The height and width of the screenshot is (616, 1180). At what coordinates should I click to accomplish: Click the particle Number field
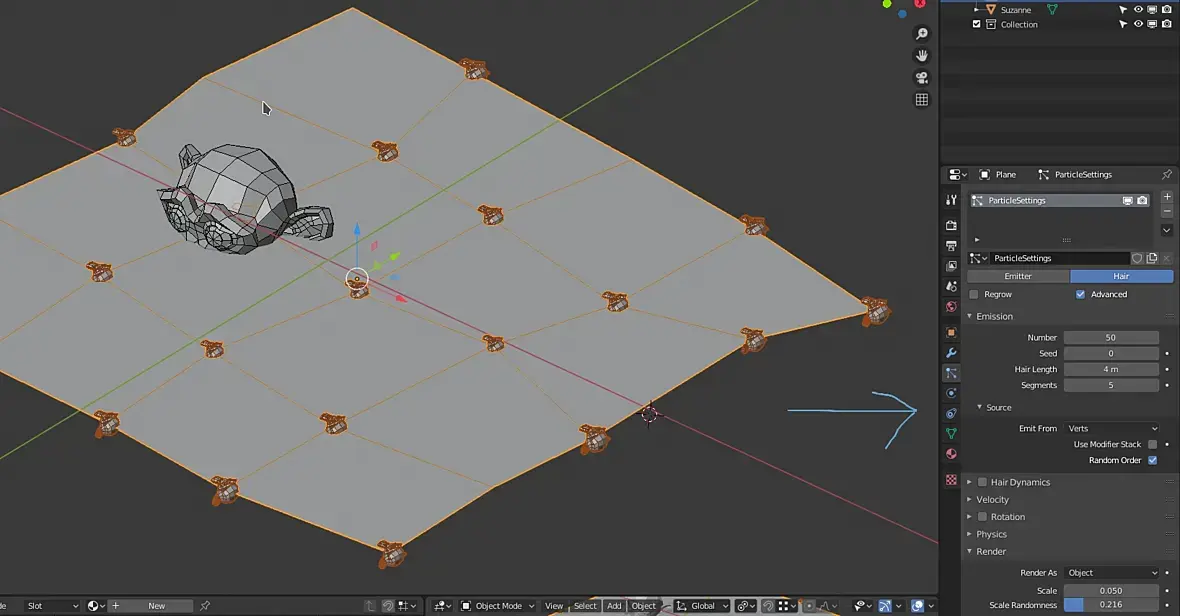point(1111,338)
